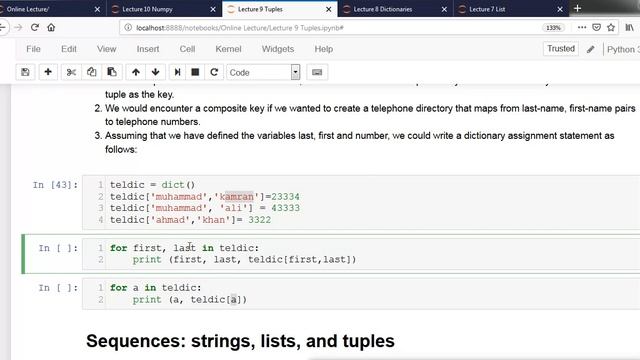Open the Insert menu
The height and width of the screenshot is (360, 640).
(x=148, y=49)
